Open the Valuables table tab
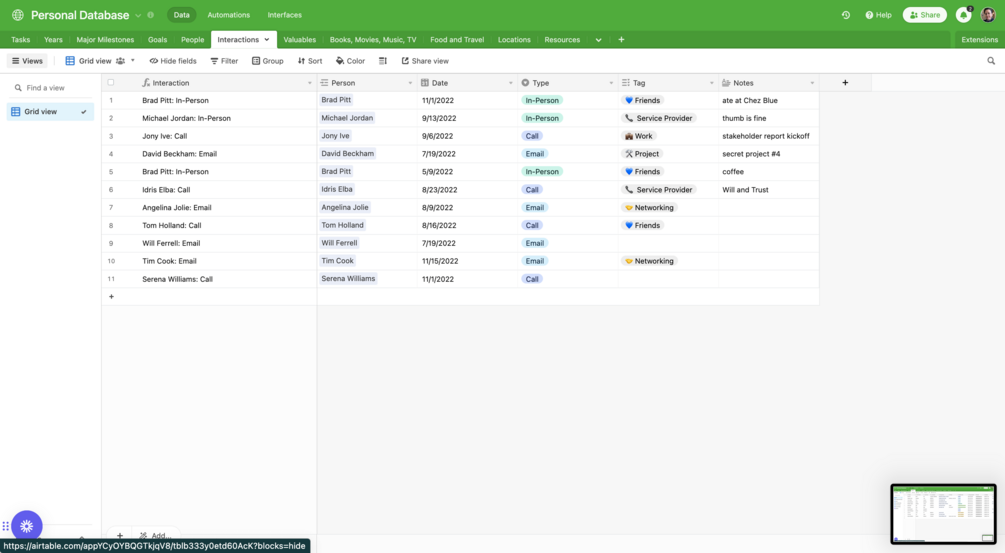 click(x=299, y=40)
